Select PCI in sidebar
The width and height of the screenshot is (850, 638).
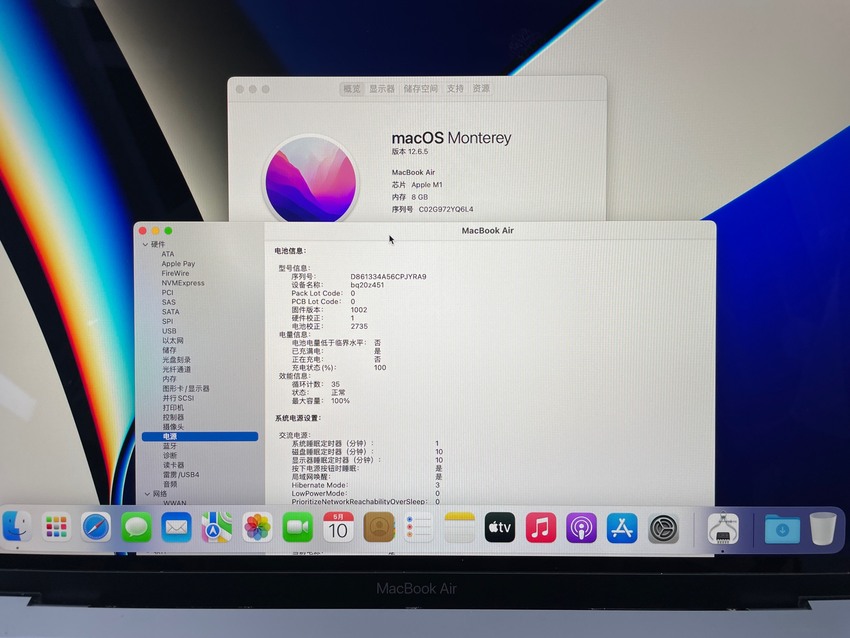click(x=168, y=292)
